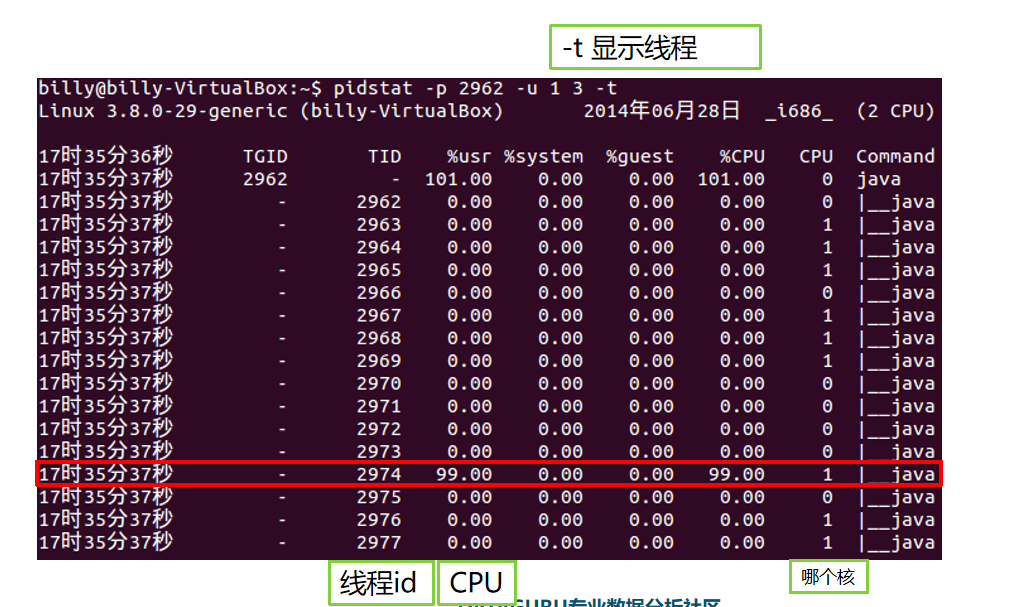Click the green "CPU" annotation label below terminal
This screenshot has height=607, width=1021.
tap(476, 583)
